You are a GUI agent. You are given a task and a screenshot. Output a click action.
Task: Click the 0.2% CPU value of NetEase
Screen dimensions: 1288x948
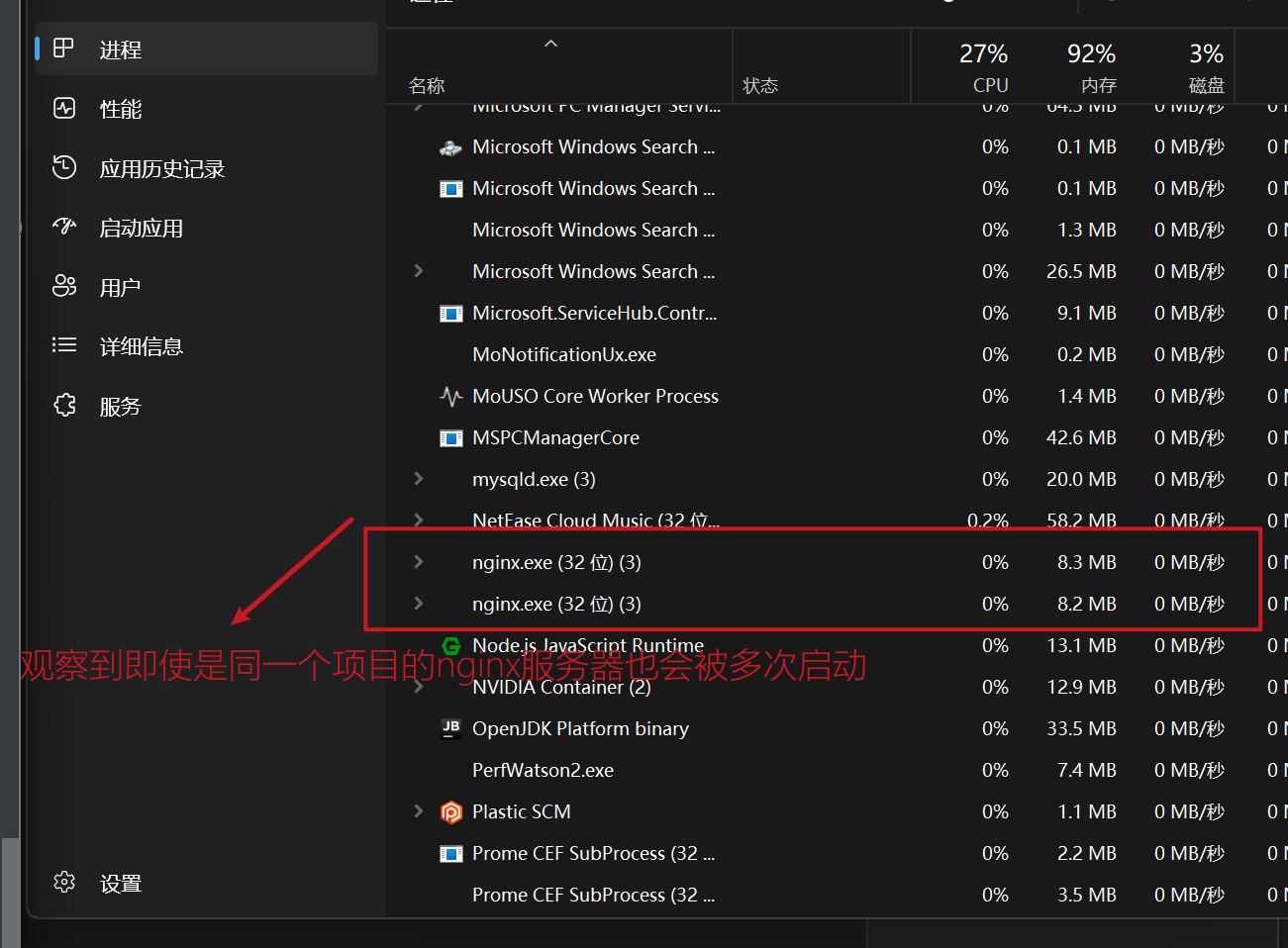(x=987, y=521)
